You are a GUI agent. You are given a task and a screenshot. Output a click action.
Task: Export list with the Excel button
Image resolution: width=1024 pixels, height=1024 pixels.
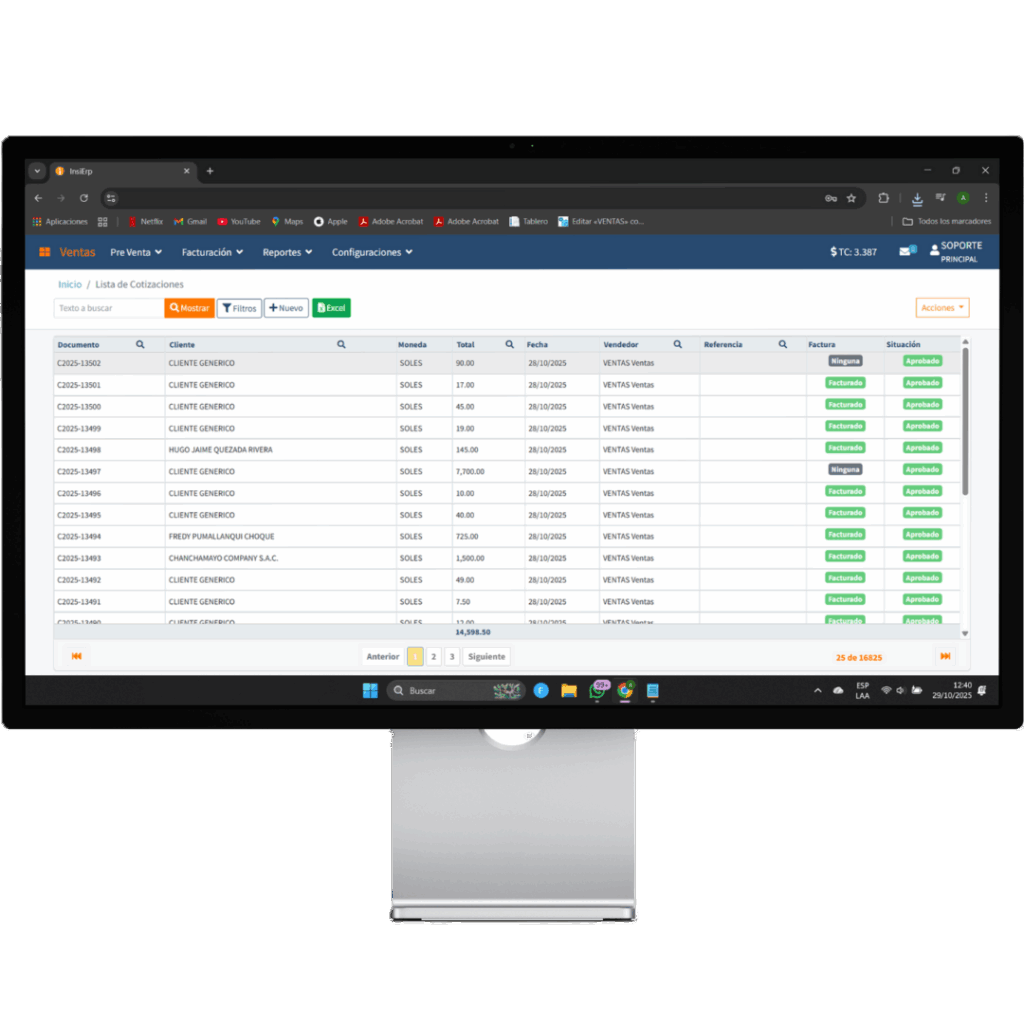(331, 308)
